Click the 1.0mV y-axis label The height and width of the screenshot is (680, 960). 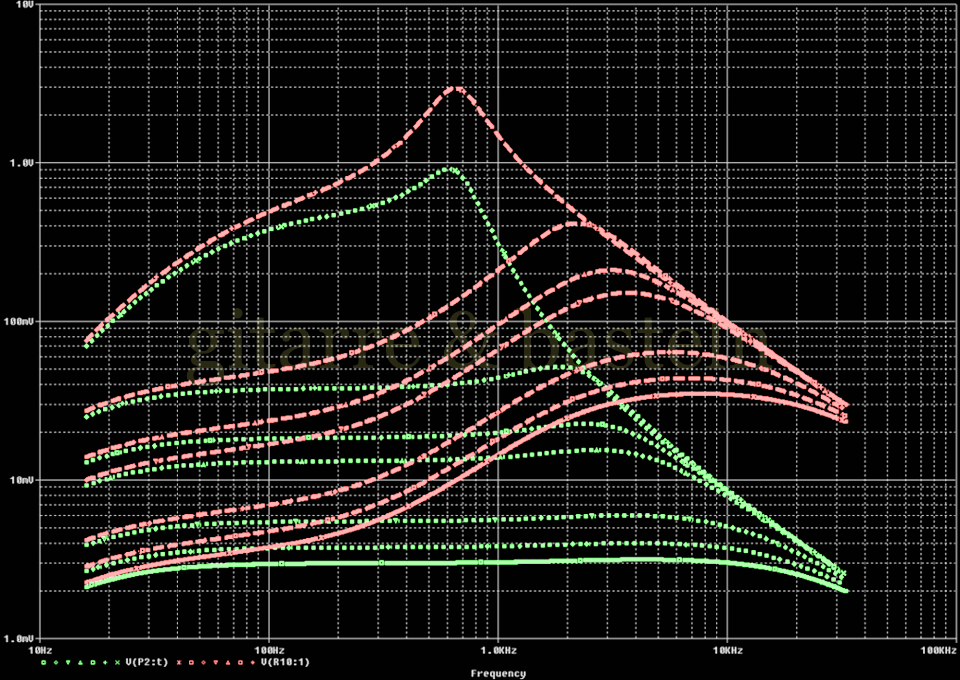19,637
